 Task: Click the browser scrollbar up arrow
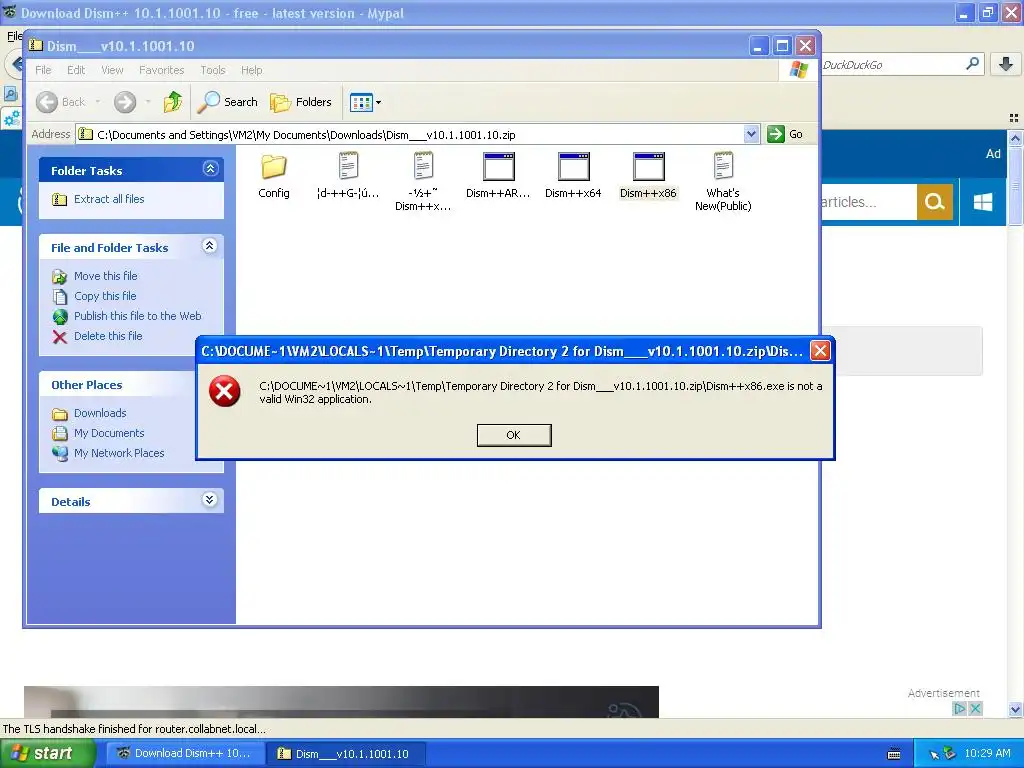click(x=1016, y=138)
